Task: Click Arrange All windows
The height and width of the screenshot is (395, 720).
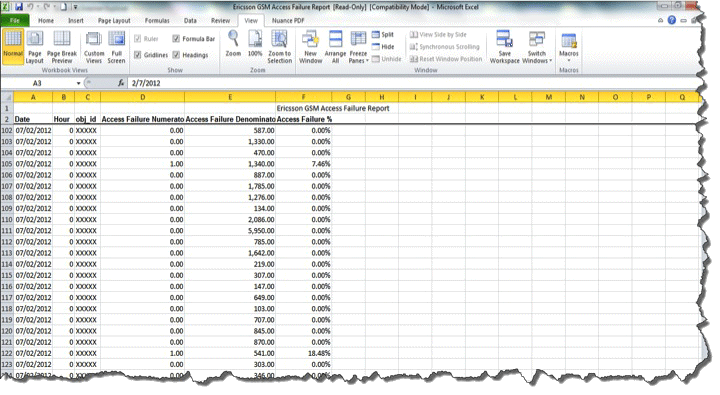Action: [x=335, y=47]
